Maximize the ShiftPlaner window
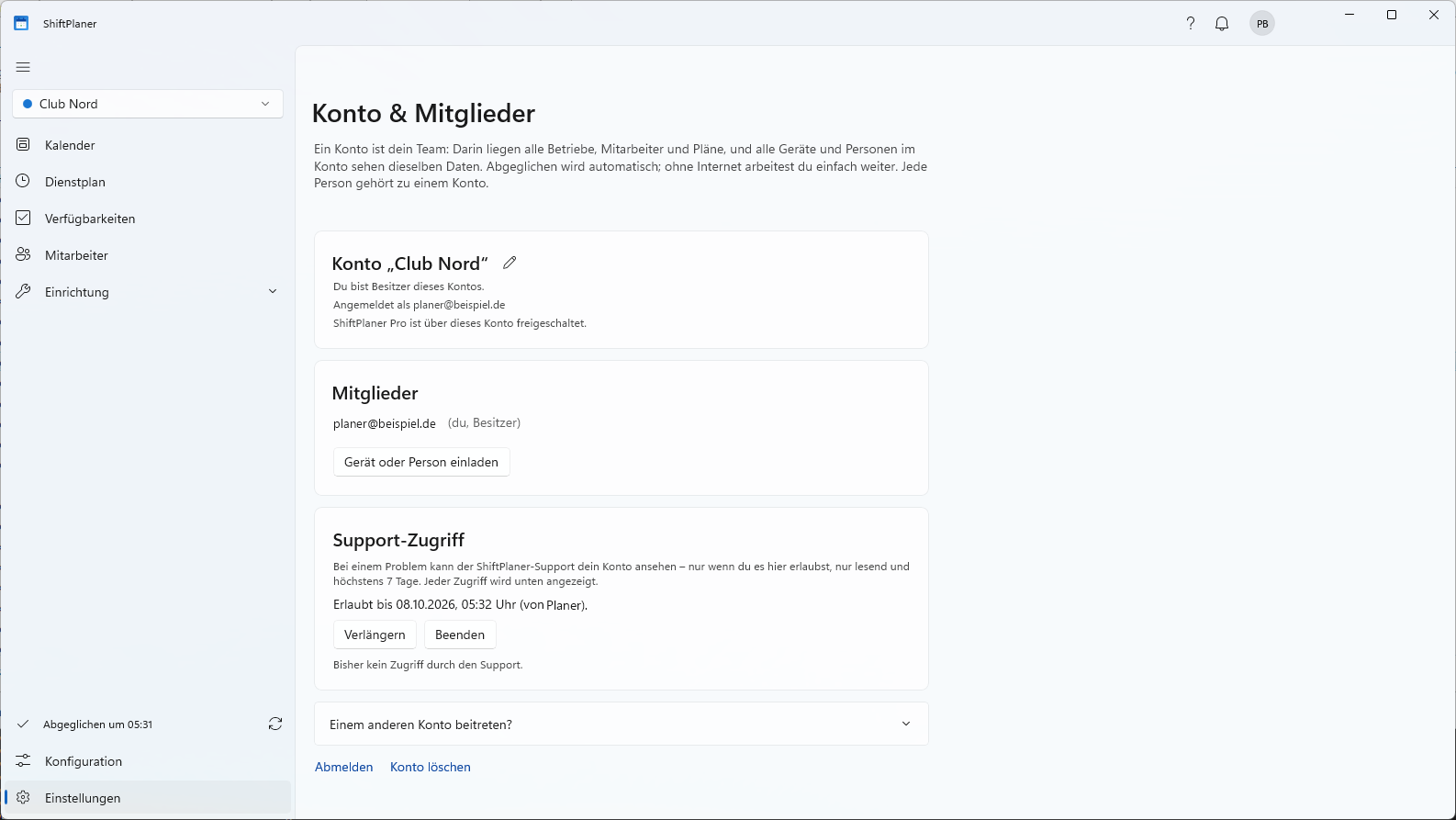Screen dimensions: 1456x820 coord(1392,15)
